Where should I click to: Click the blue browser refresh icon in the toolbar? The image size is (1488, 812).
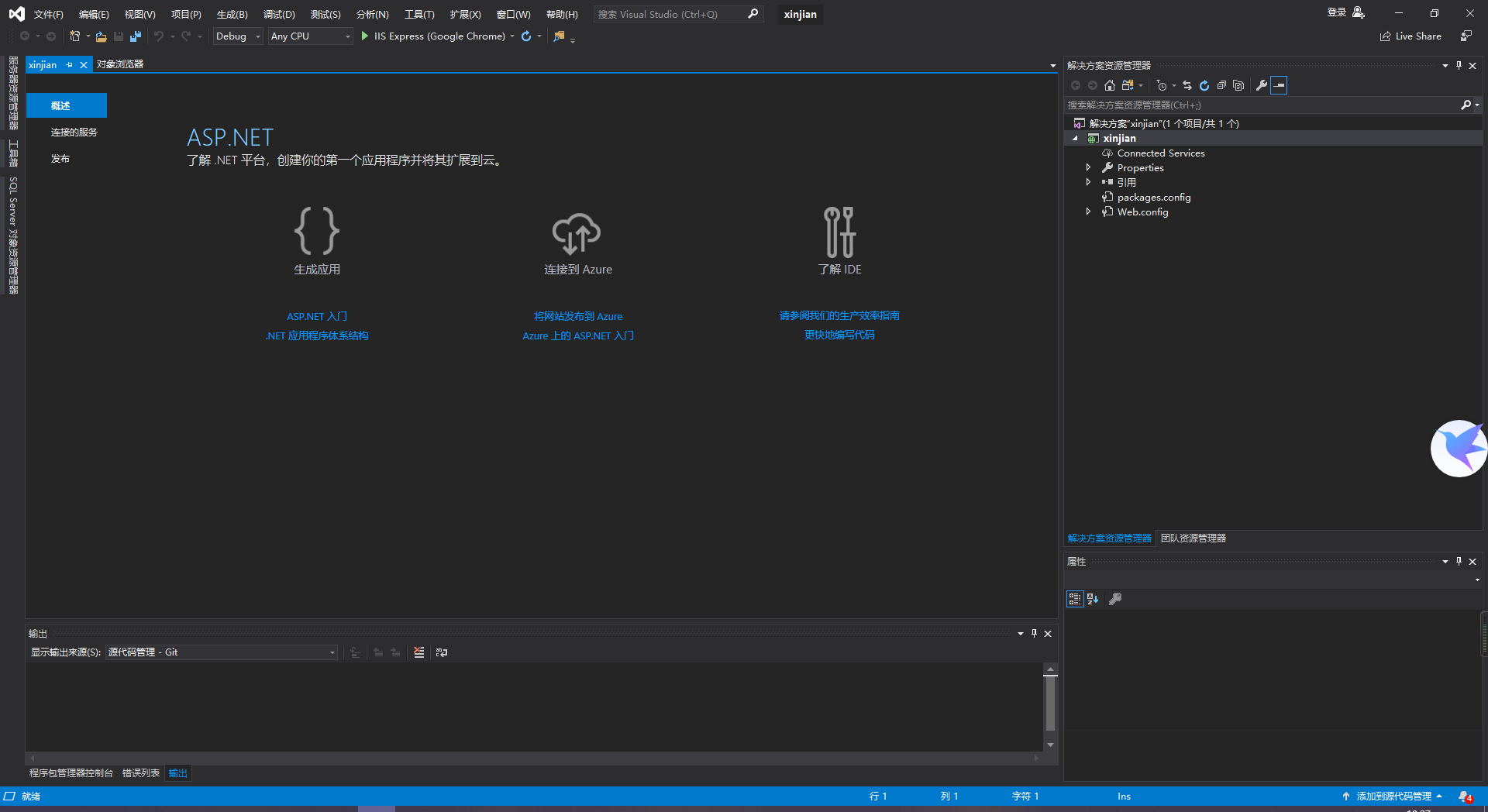tap(526, 36)
